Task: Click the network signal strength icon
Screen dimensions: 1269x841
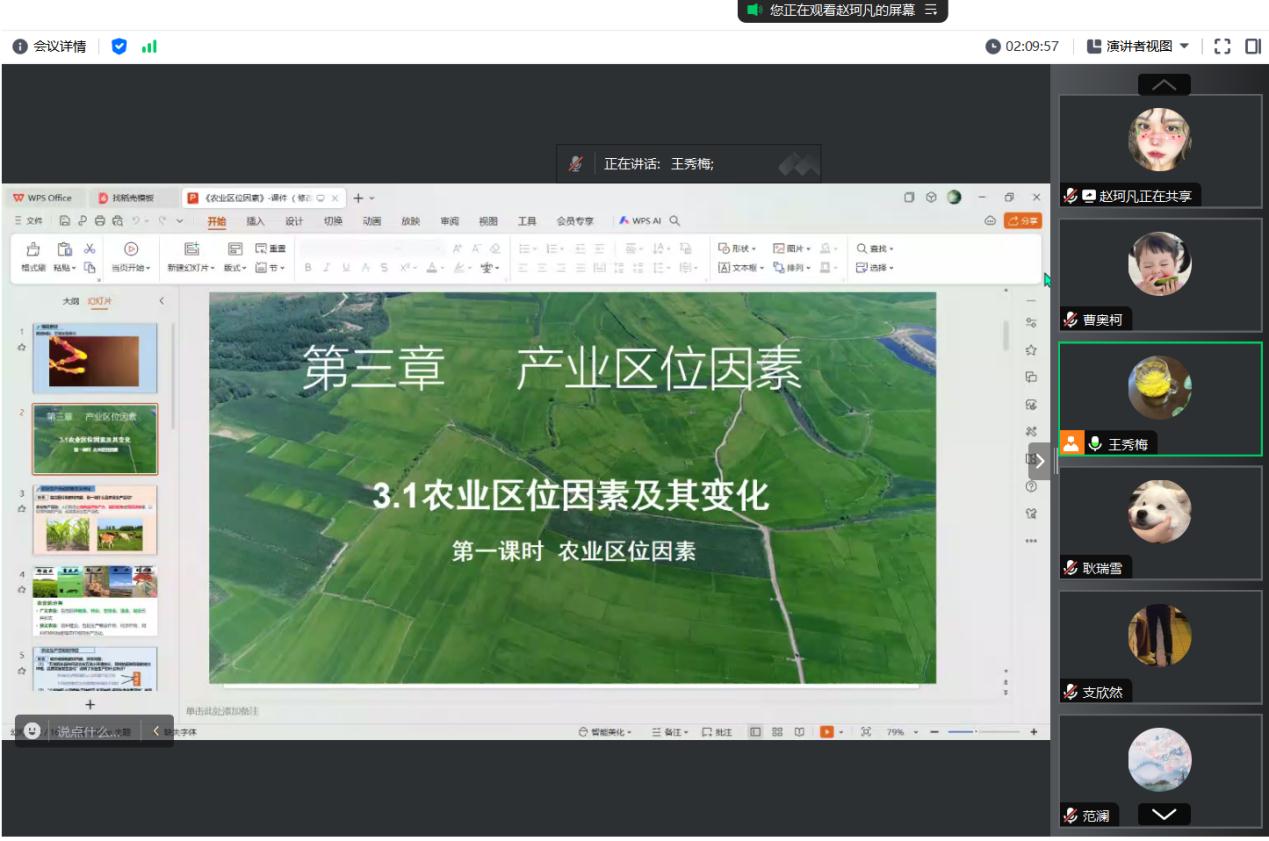Action: [149, 46]
